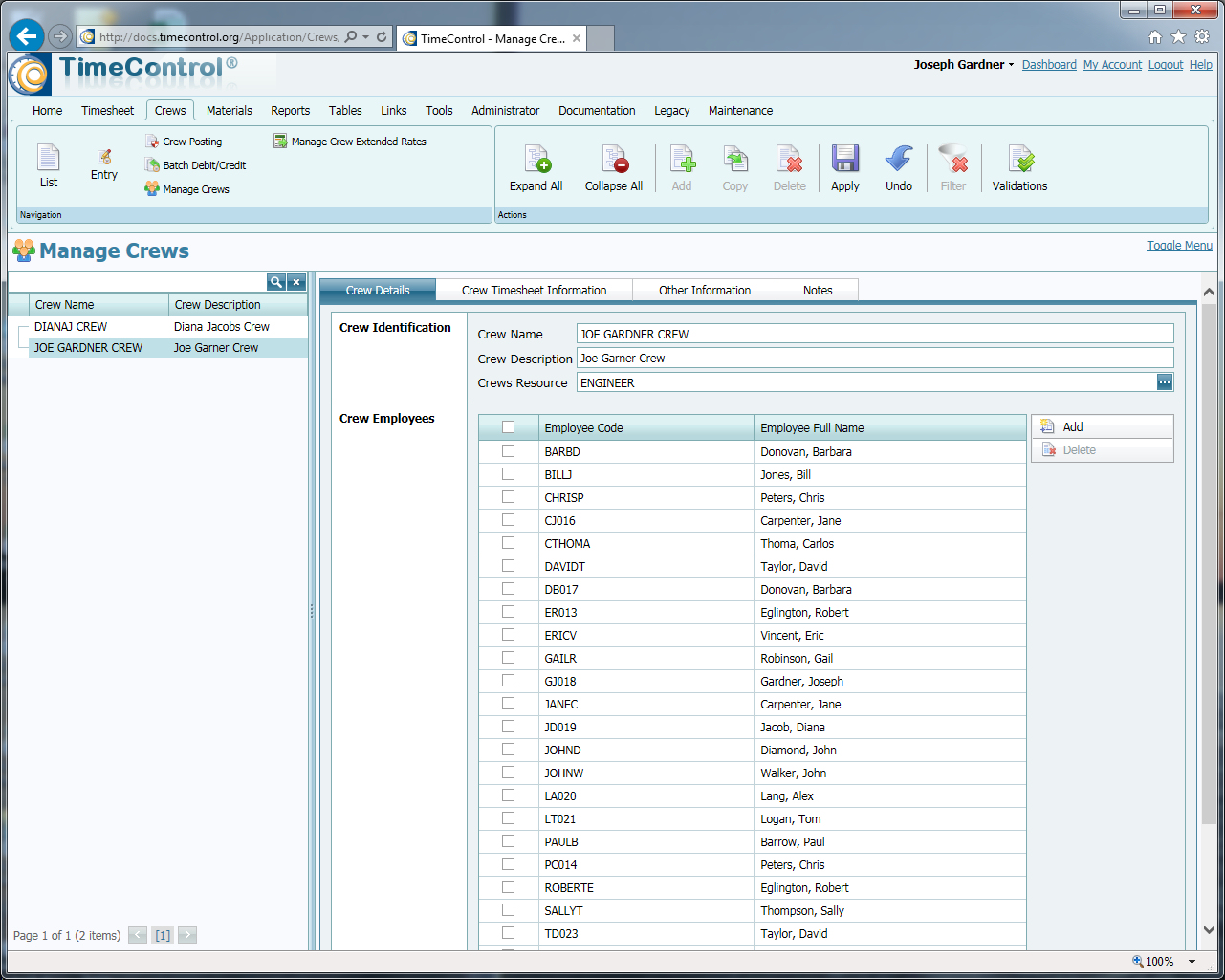Open the List navigation icon
The width and height of the screenshot is (1225, 980).
click(x=48, y=164)
